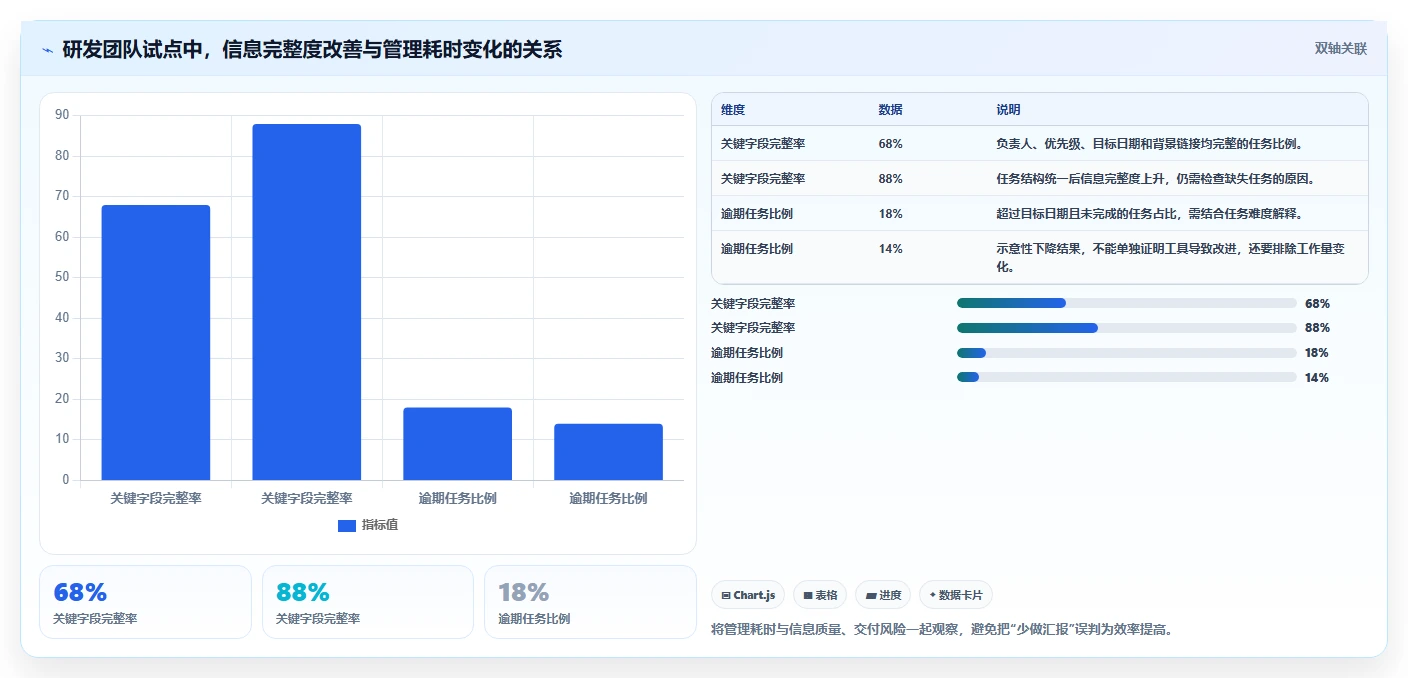Click the 88% stat card value

[303, 593]
